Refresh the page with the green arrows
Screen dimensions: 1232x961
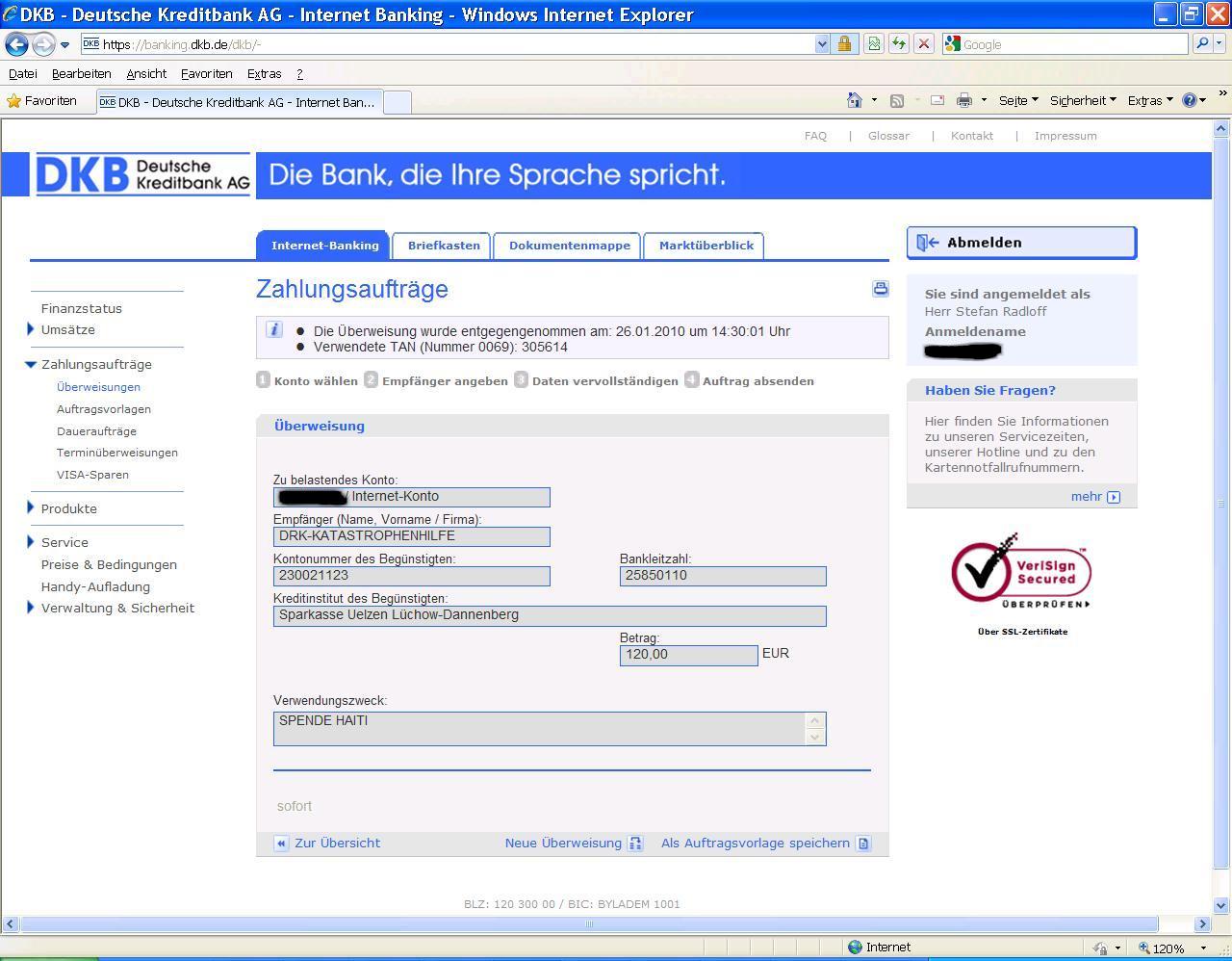tap(898, 43)
